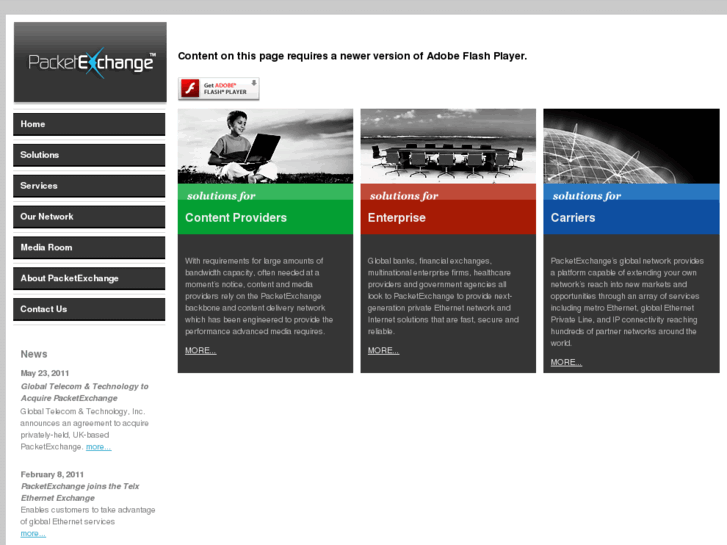Click the blue 'solutions for' banner

631,192
